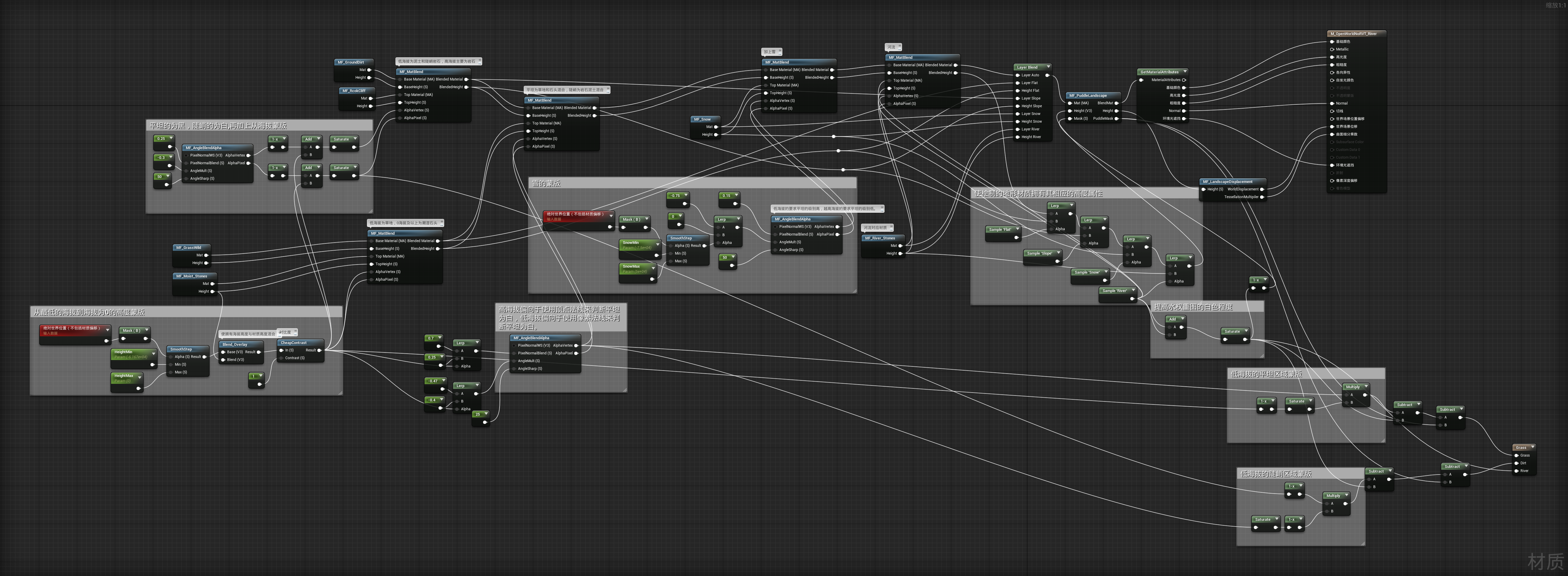Image resolution: width=1568 pixels, height=576 pixels.
Task: Click the TessellationMultiplier output pin
Action: coord(1262,197)
